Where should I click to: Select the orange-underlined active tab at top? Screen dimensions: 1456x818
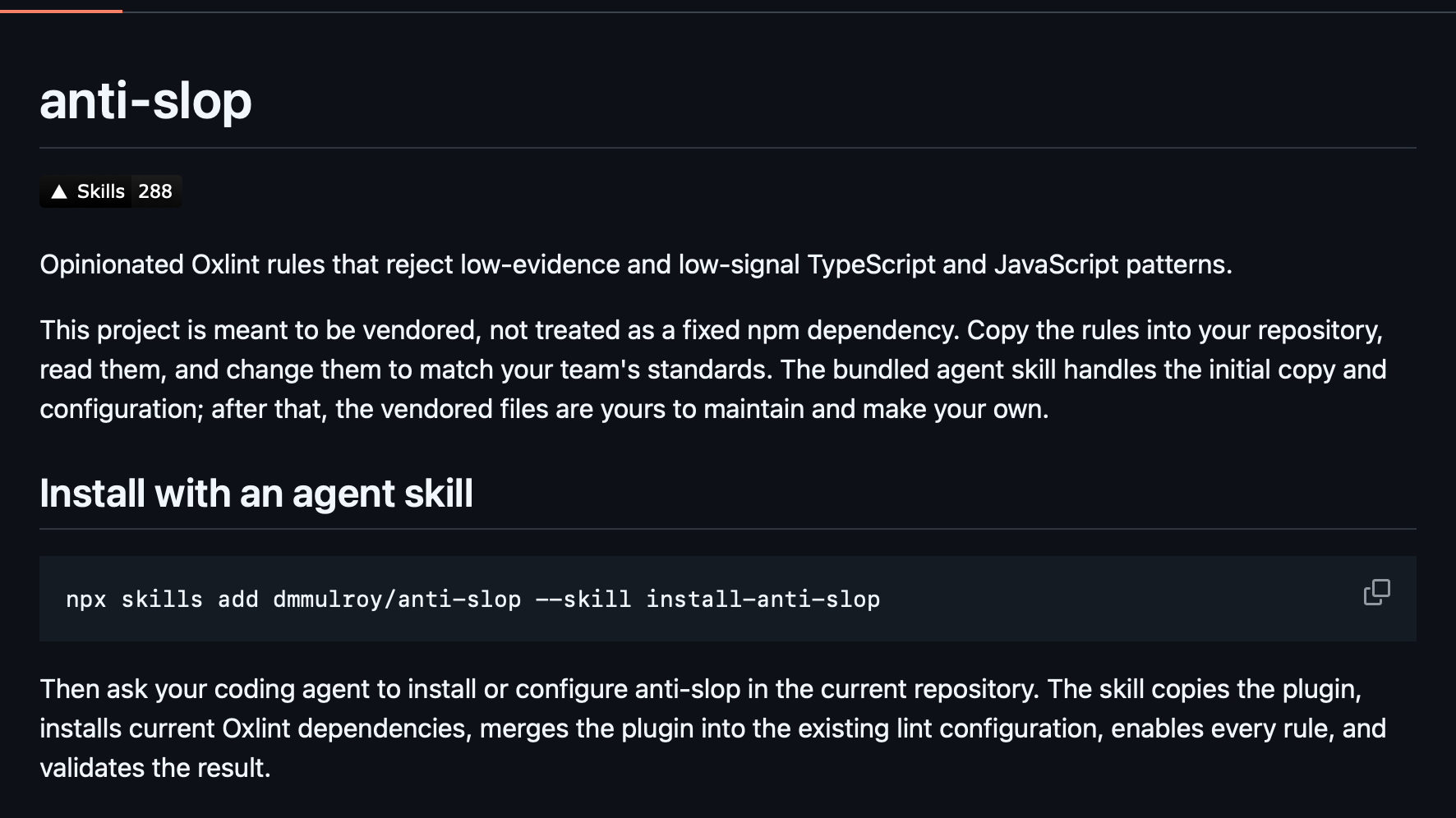point(61,11)
